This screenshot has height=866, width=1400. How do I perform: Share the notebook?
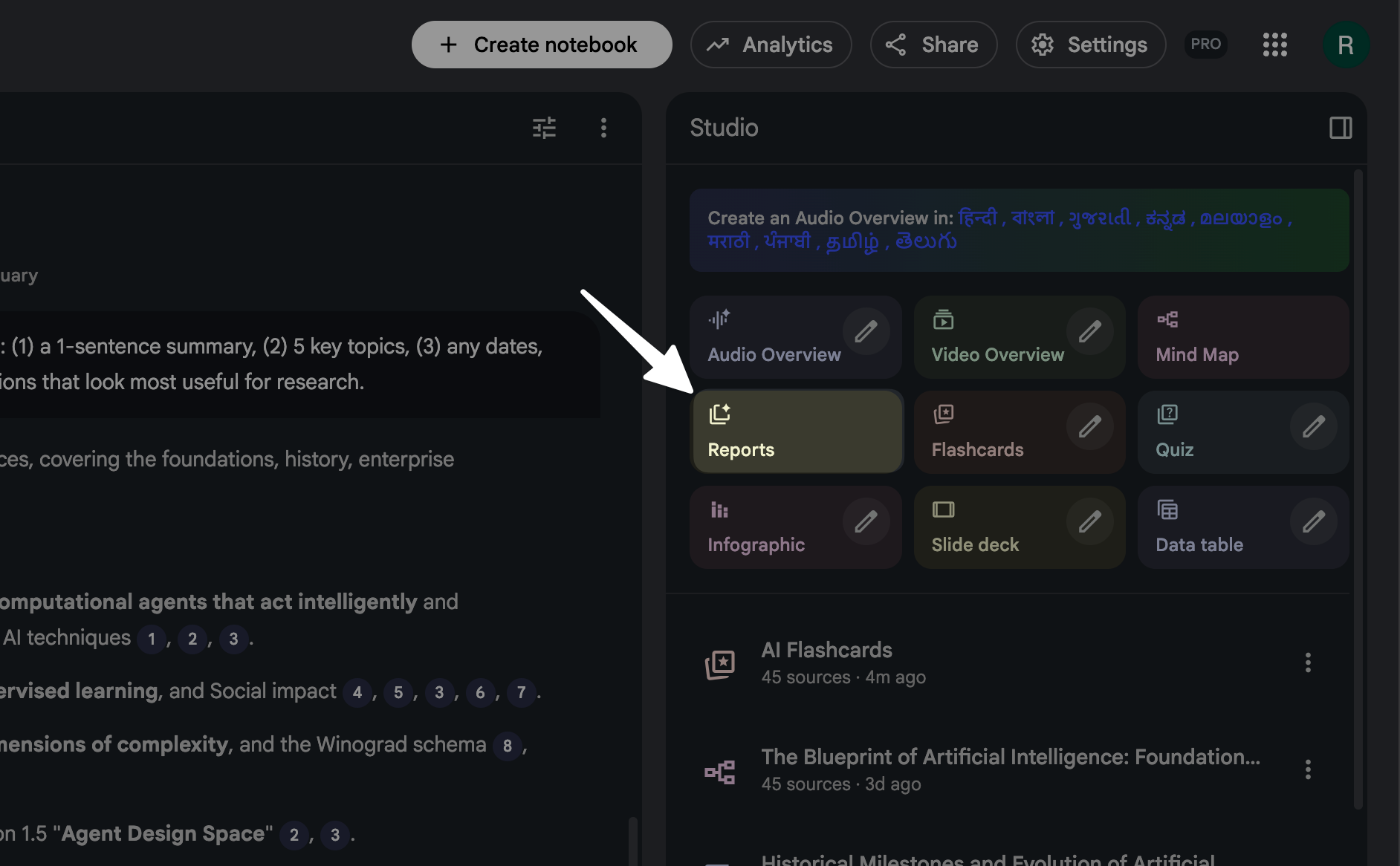(x=933, y=45)
